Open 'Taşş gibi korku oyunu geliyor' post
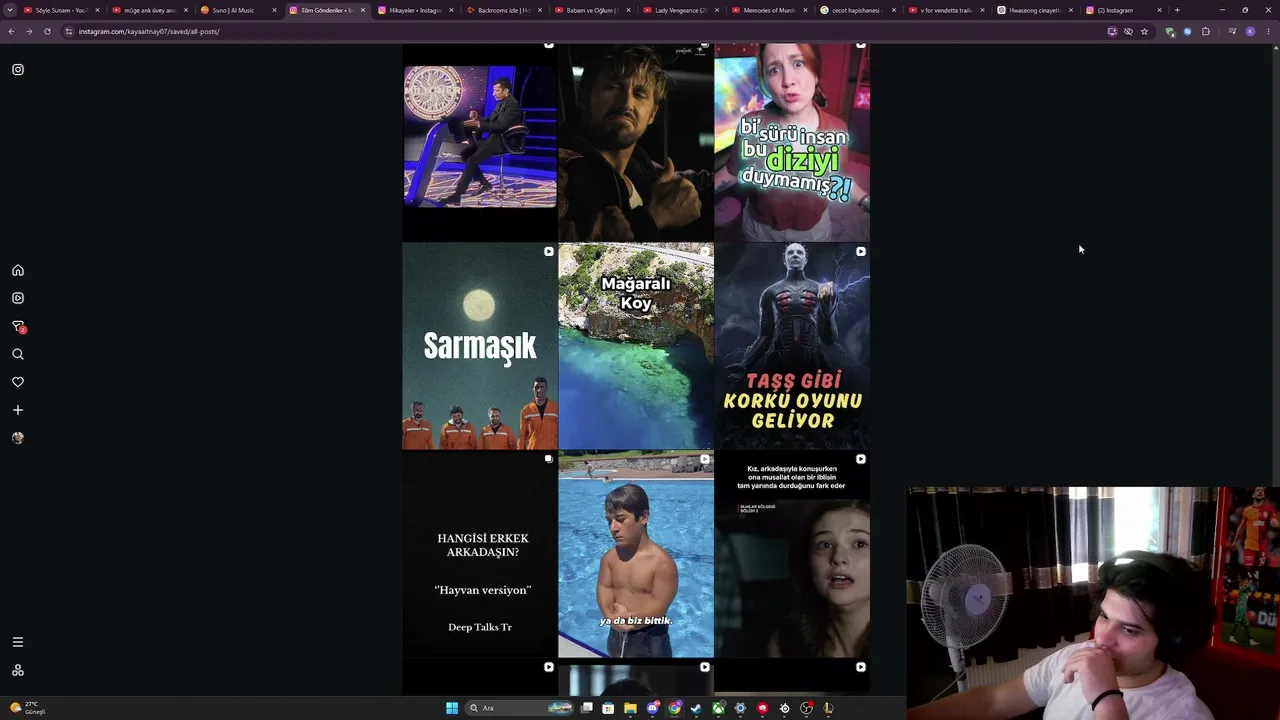 (792, 346)
